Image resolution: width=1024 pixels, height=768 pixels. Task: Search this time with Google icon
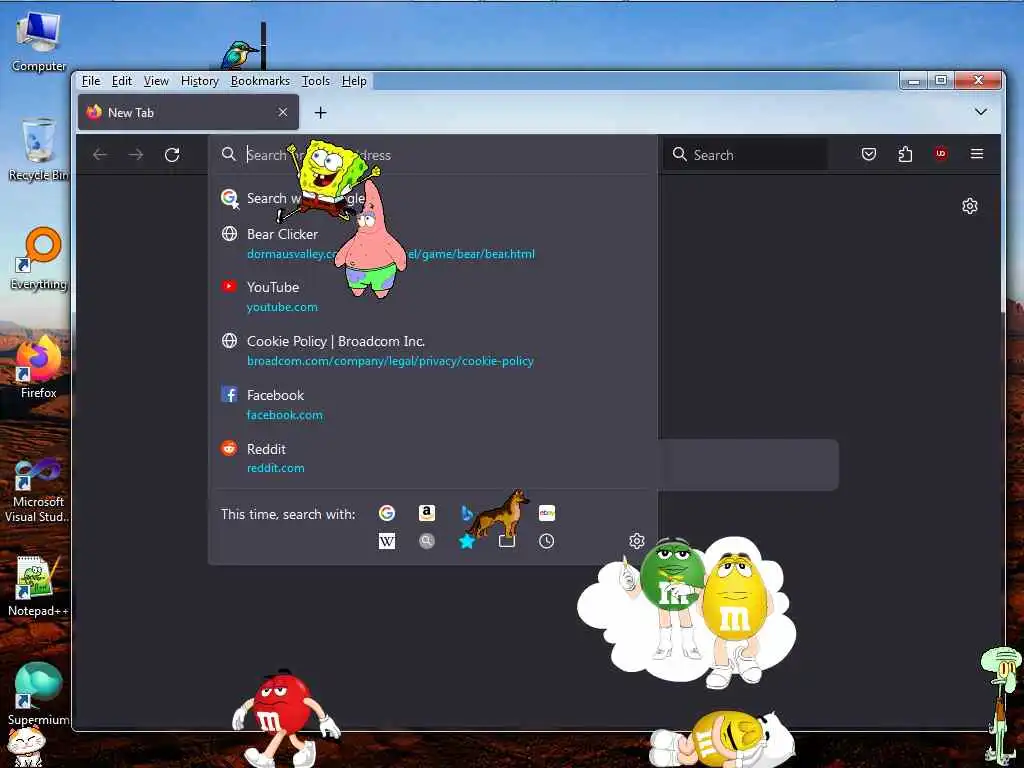point(387,513)
